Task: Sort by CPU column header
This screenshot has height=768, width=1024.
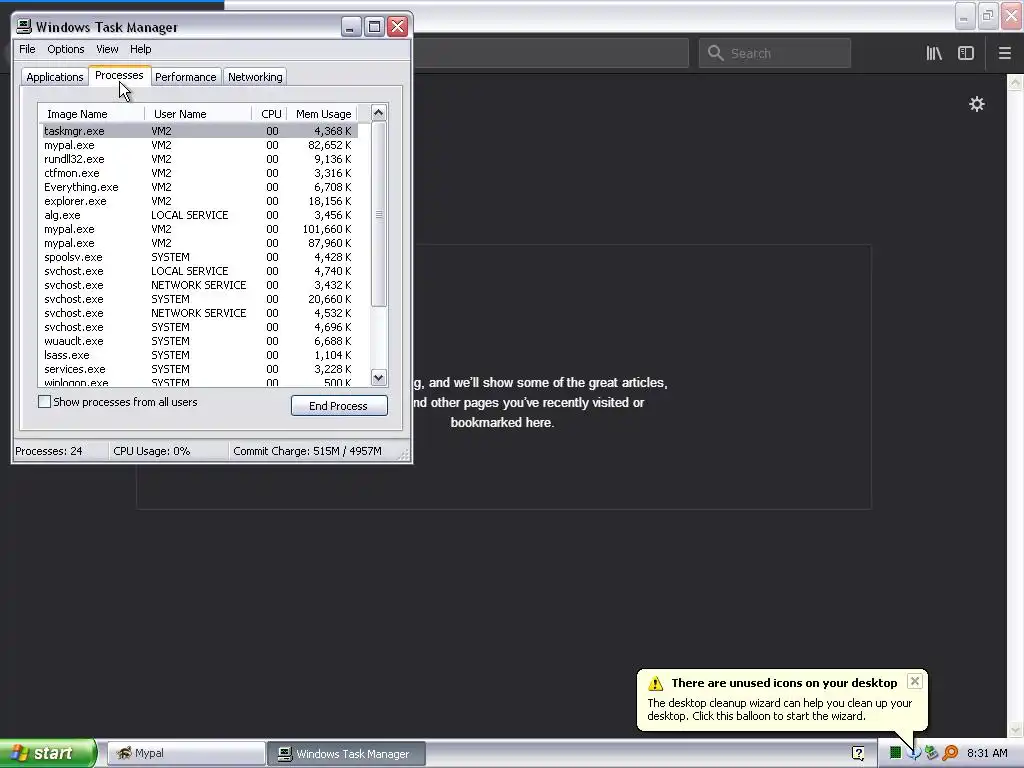Action: click(x=270, y=114)
